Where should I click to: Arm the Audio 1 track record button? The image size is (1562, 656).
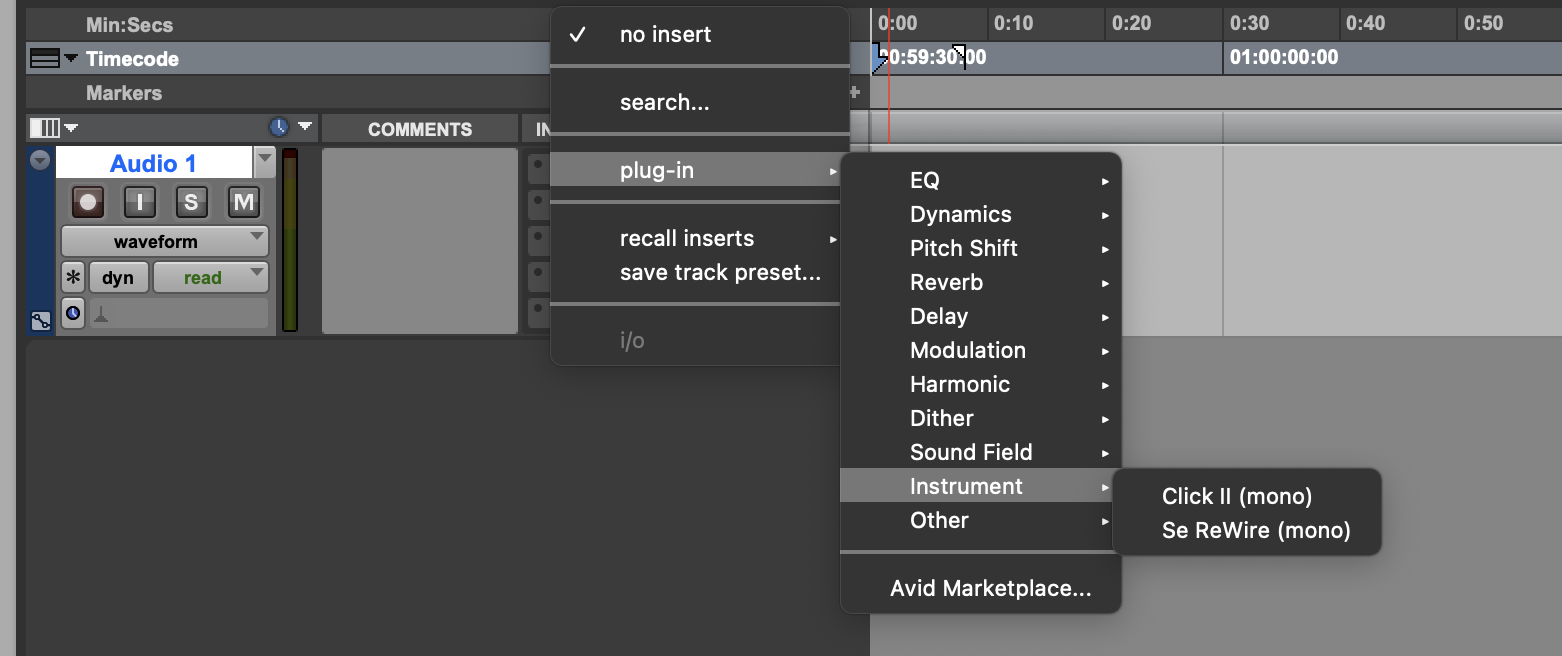[x=88, y=203]
